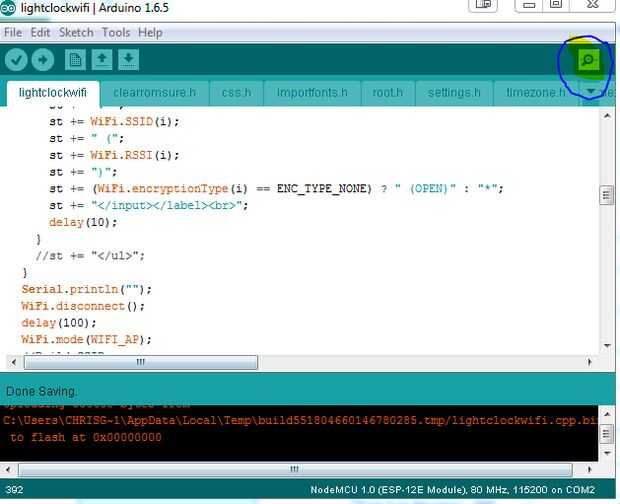The height and width of the screenshot is (504, 620).
Task: Click the NodeMCU 1.0 board info text
Action: coord(452,490)
